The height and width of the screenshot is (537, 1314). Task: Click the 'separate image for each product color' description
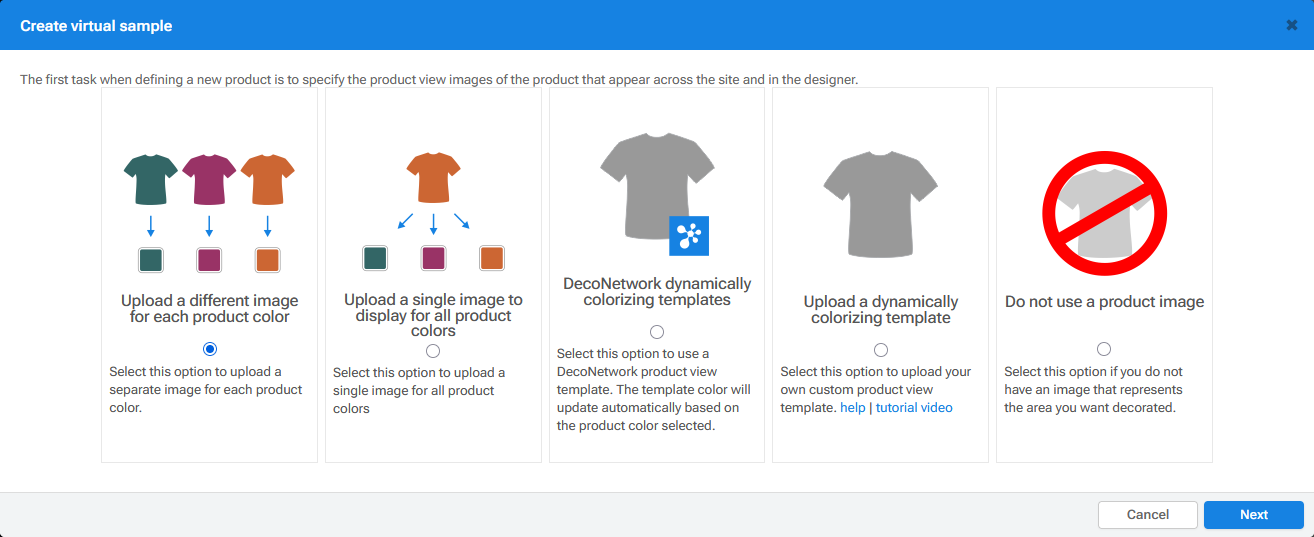[x=206, y=390]
